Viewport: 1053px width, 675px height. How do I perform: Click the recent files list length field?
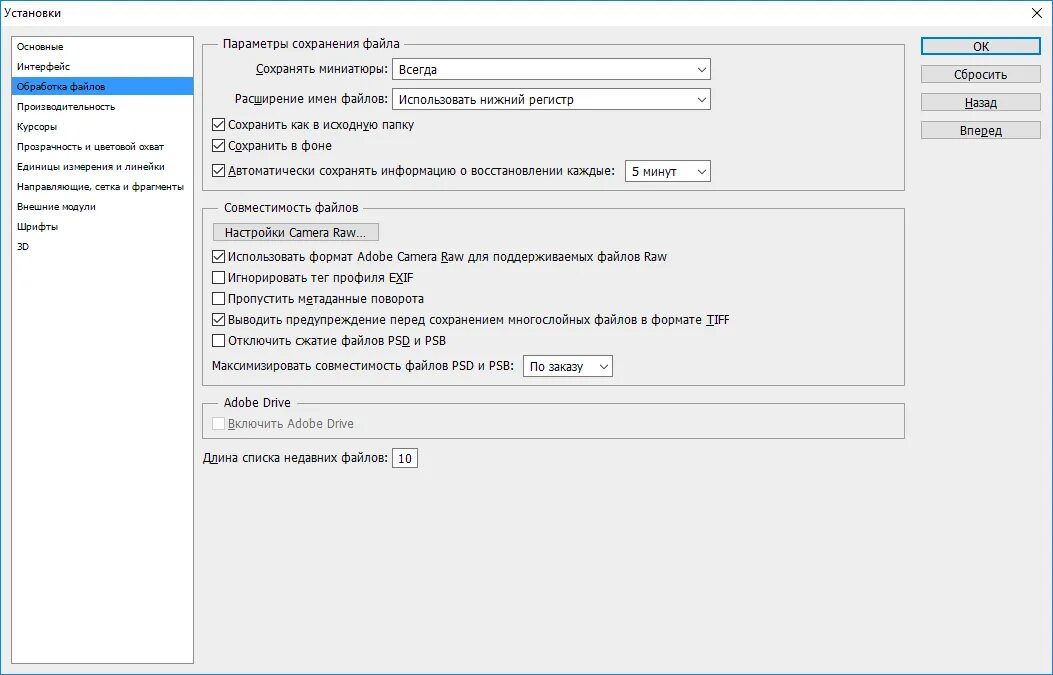click(405, 458)
